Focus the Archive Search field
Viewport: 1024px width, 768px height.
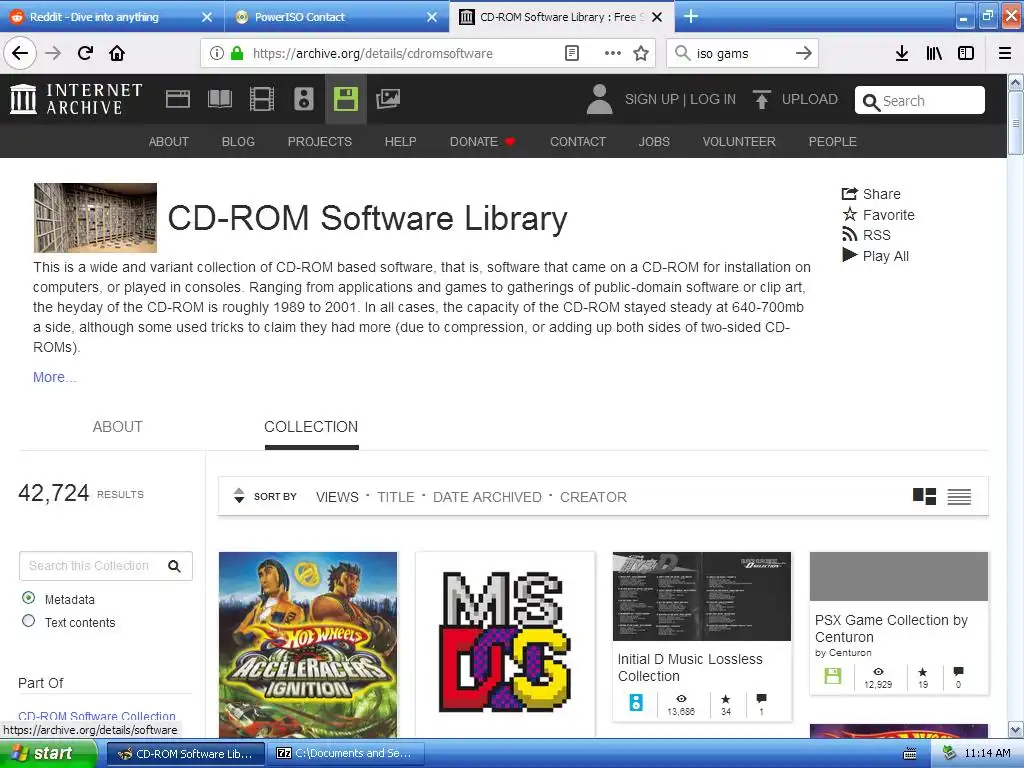(x=920, y=101)
